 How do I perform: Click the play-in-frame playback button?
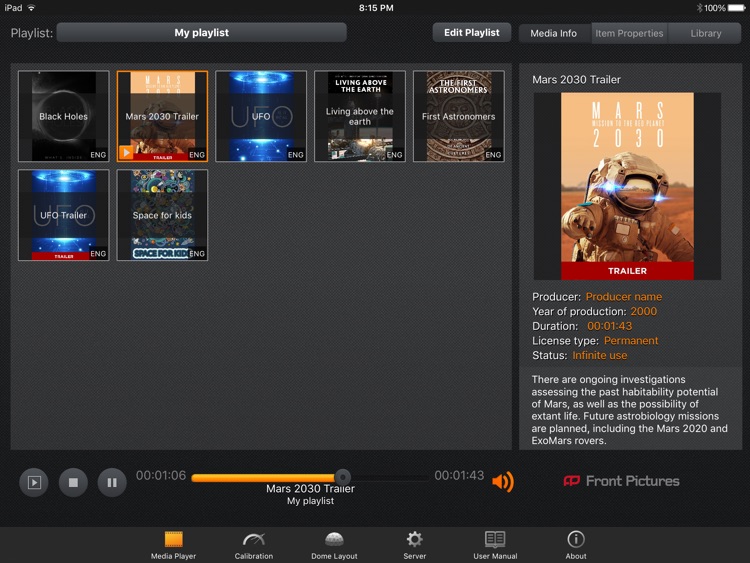click(34, 482)
